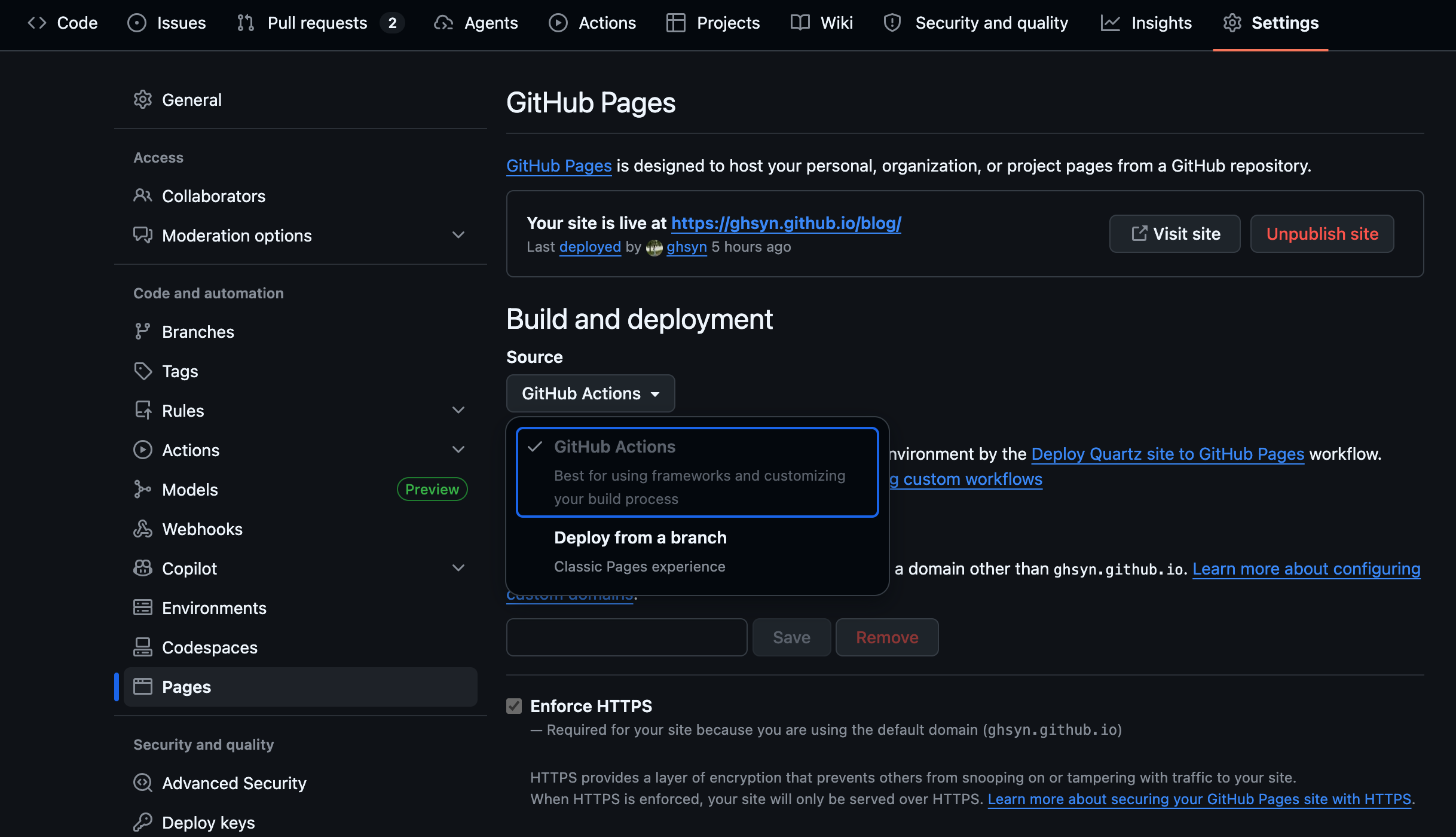Open the ghsyn.github.io/blog site link

tap(786, 223)
